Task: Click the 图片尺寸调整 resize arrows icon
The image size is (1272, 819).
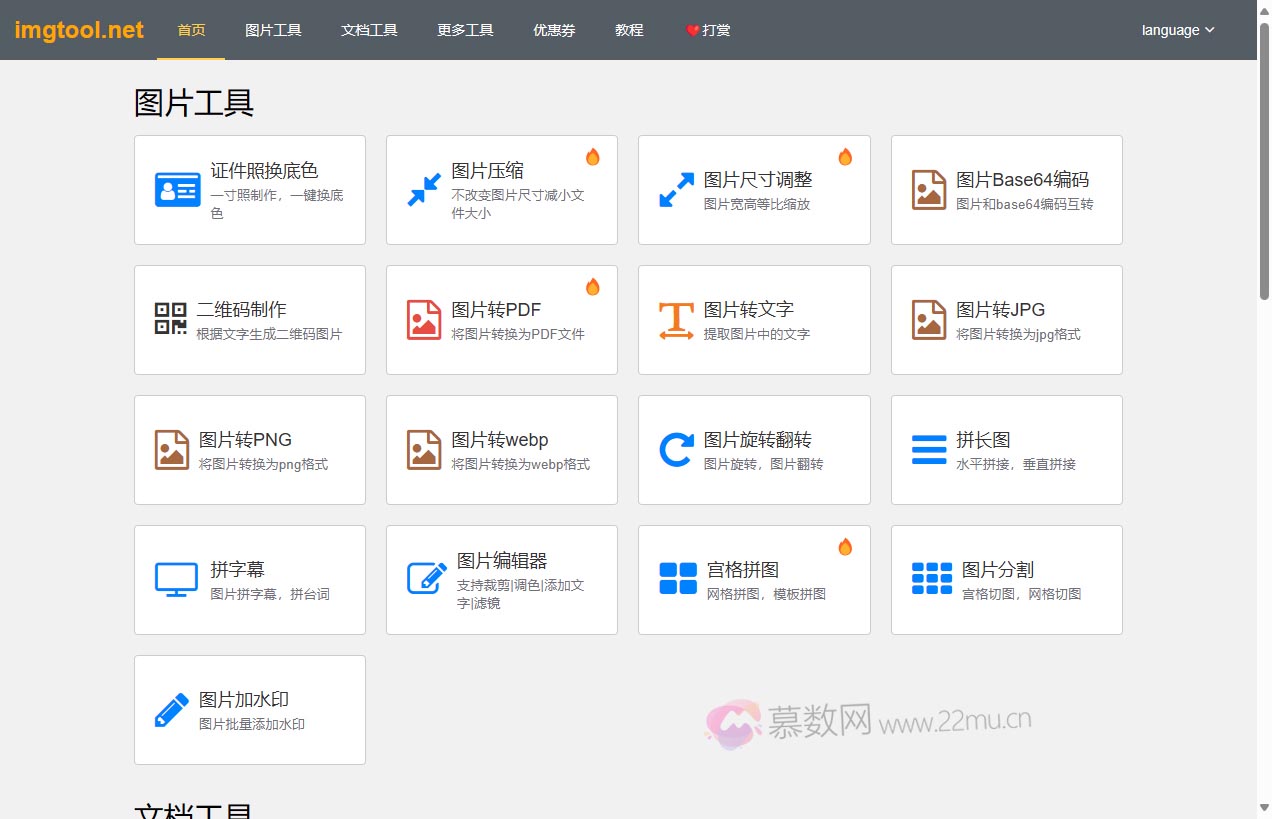Action: (x=677, y=189)
